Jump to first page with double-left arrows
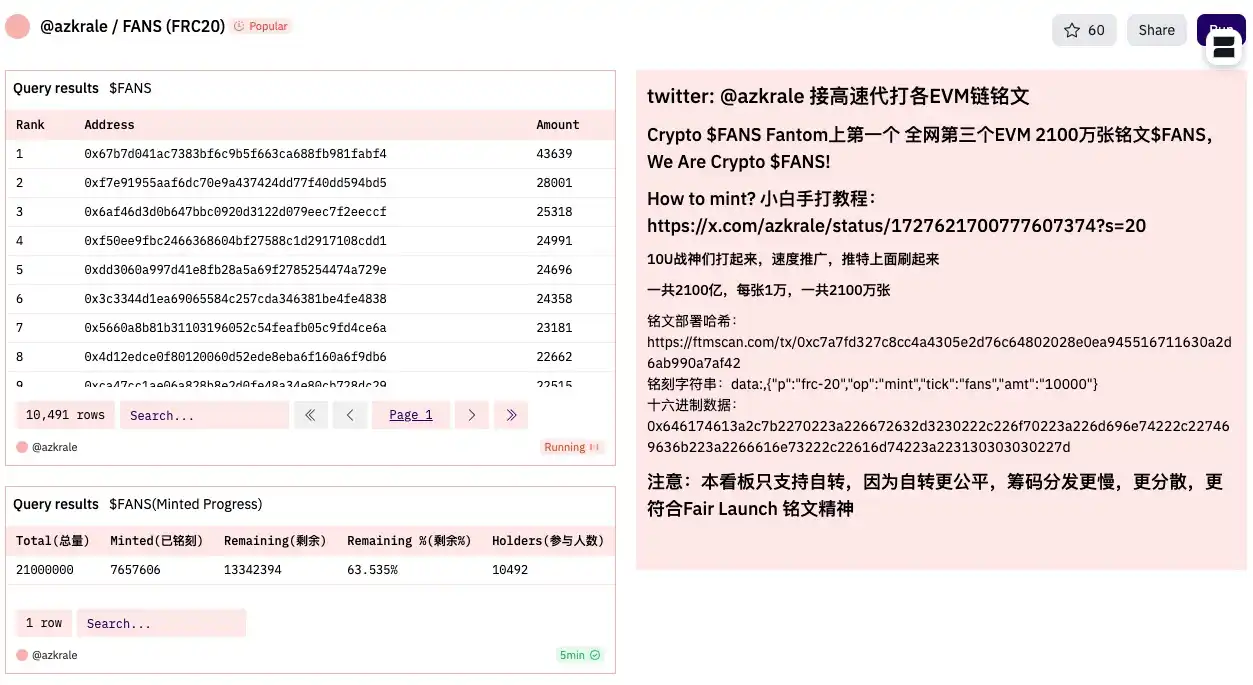The height and width of the screenshot is (685, 1253). 310,415
